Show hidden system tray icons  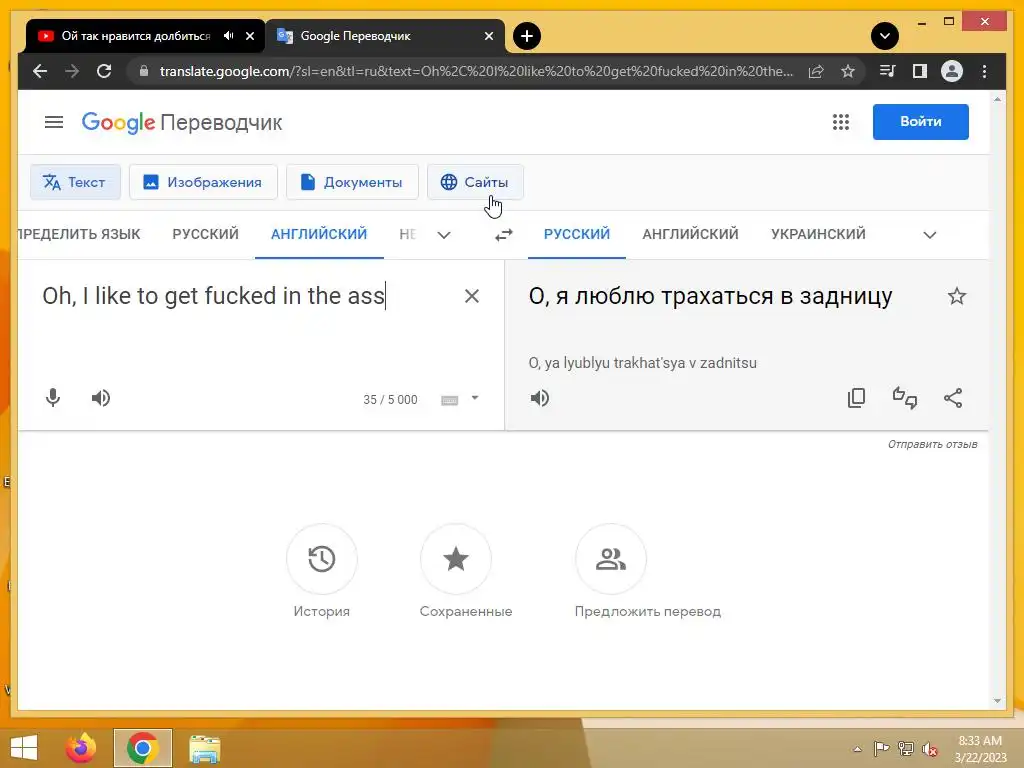[857, 749]
